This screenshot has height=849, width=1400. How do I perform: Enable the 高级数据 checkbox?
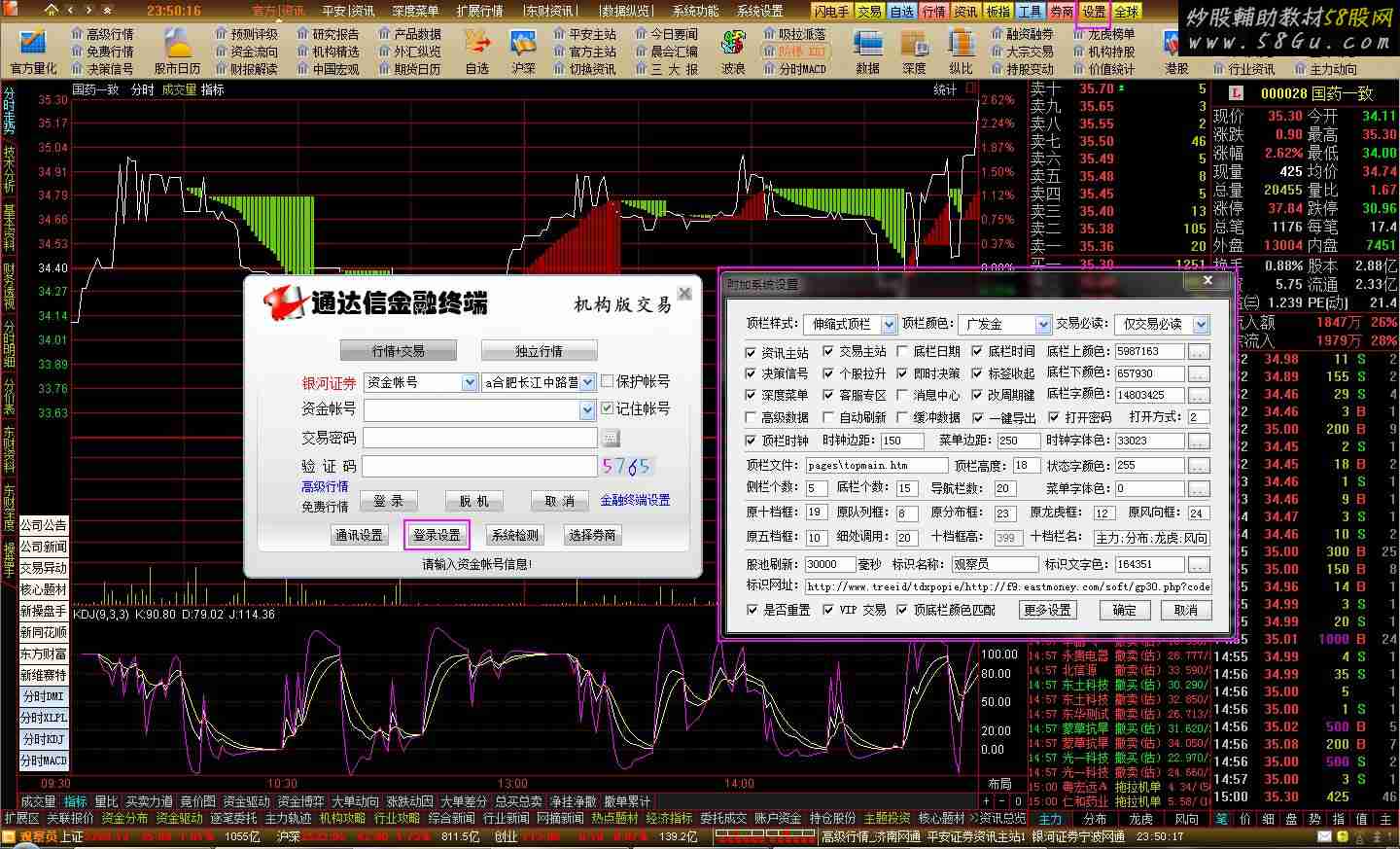click(751, 417)
